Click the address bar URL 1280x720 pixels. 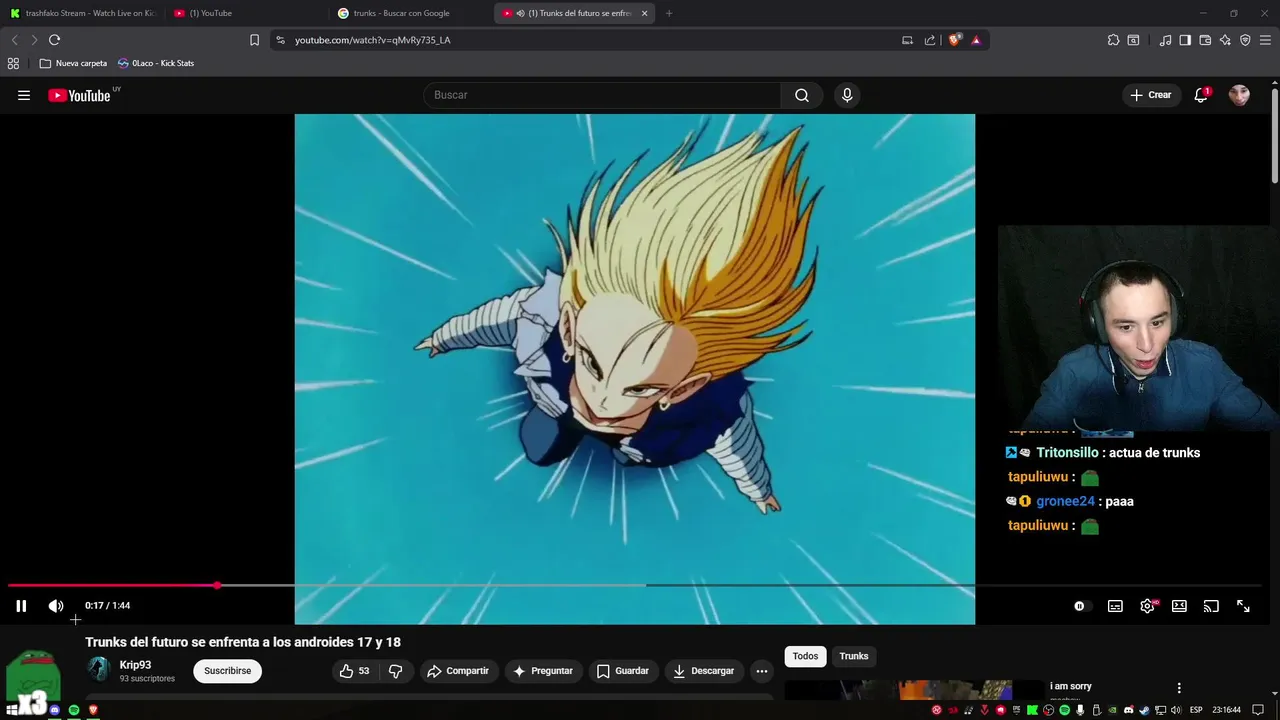(373, 40)
